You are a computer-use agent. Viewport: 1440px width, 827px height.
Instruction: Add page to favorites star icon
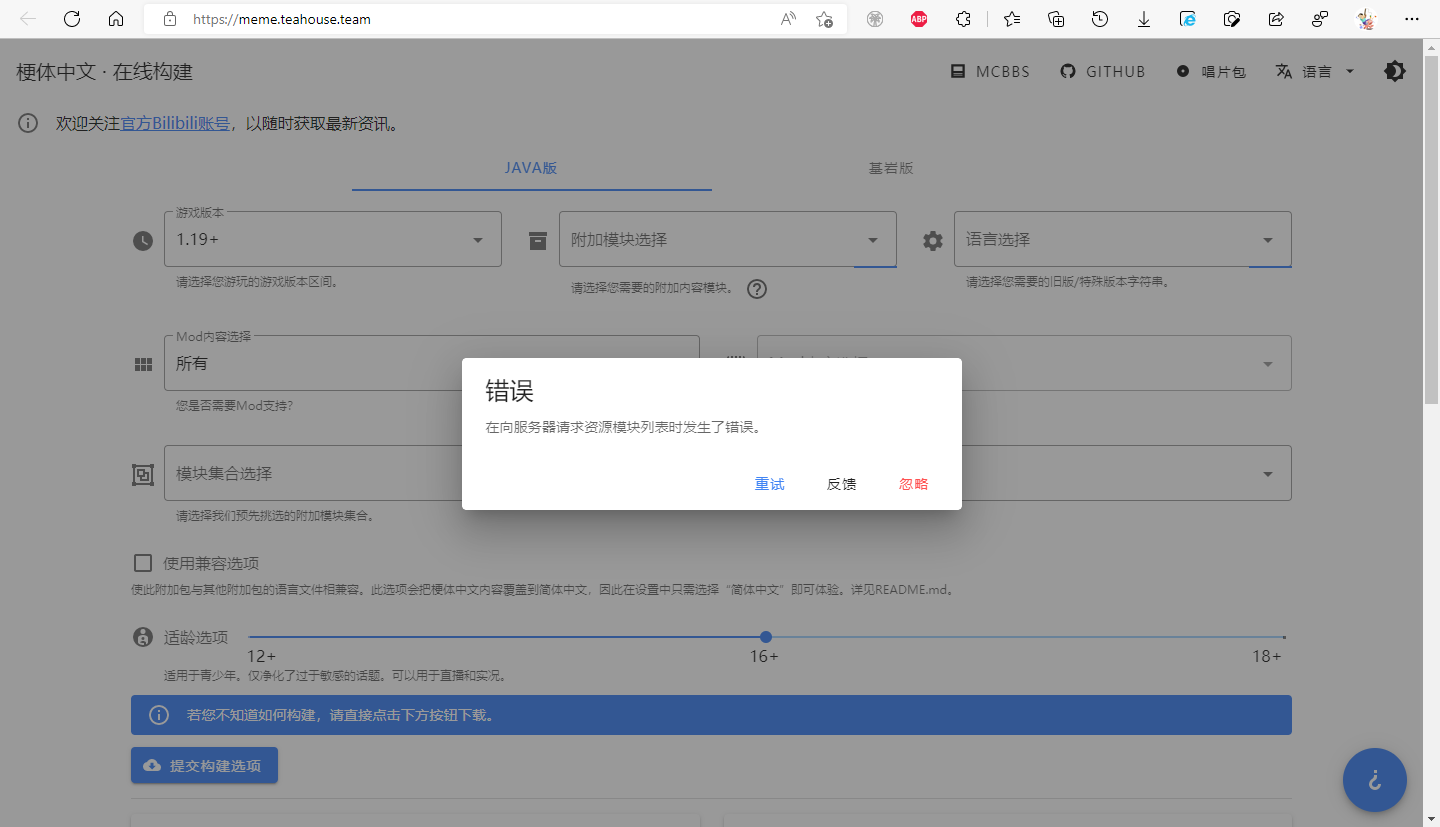pyautogui.click(x=824, y=19)
